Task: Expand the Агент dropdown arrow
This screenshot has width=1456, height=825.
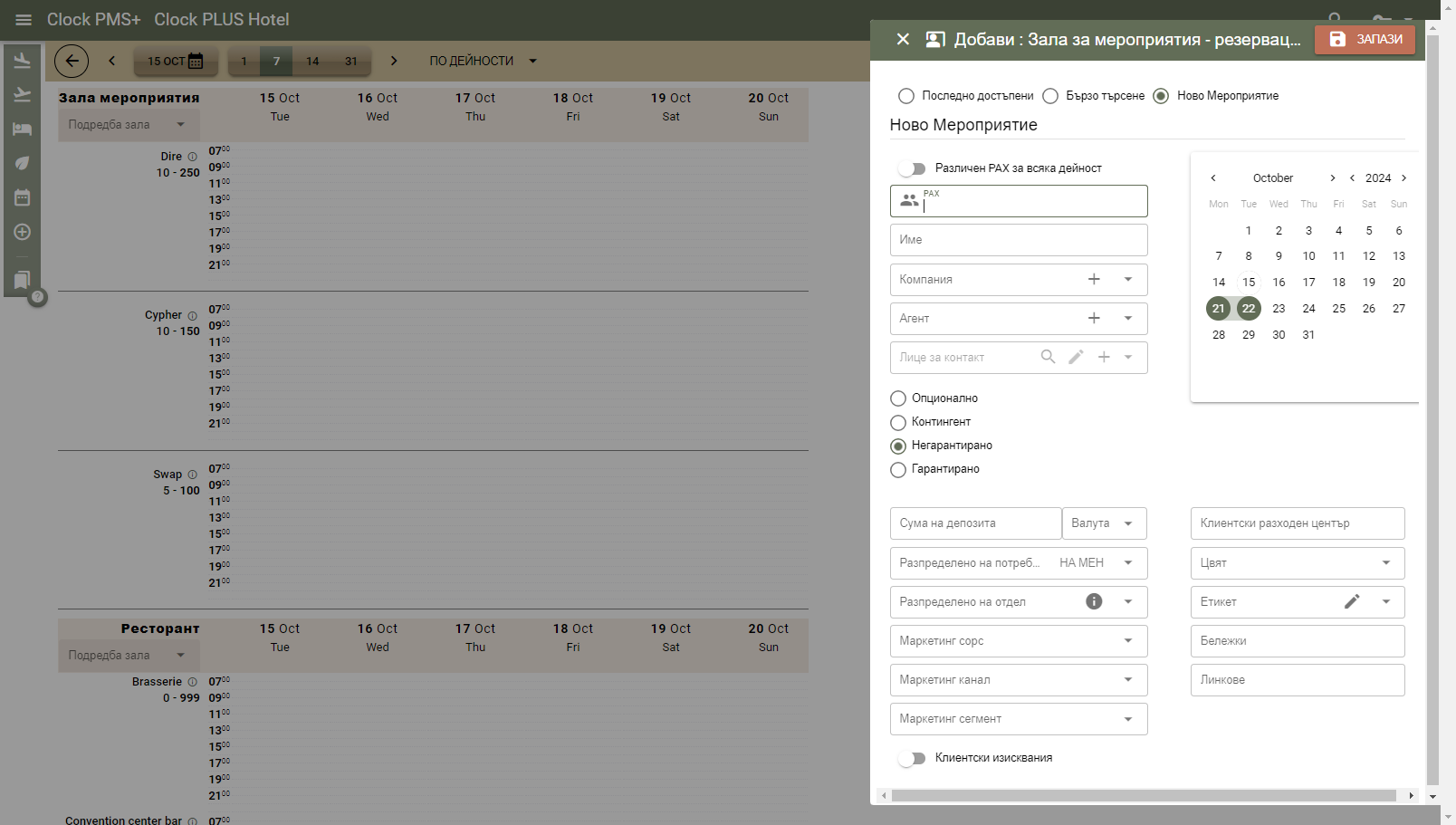Action: tap(1128, 318)
